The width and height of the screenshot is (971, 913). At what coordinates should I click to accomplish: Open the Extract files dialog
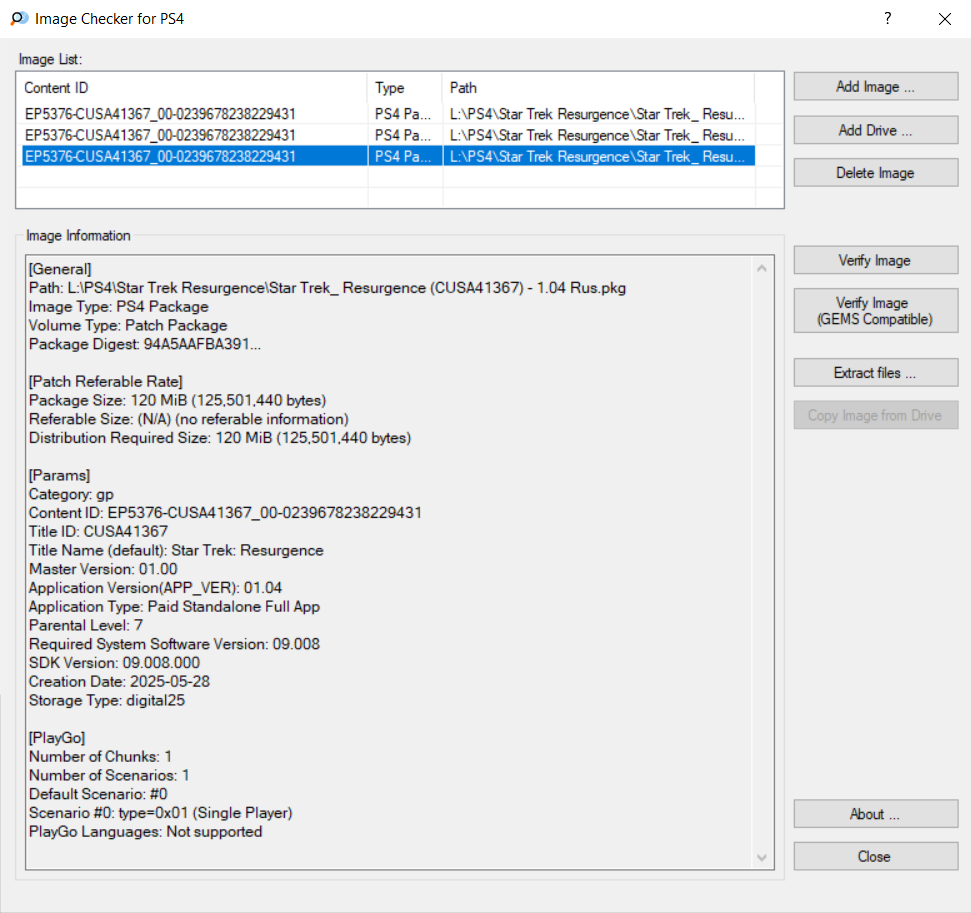pyautogui.click(x=876, y=373)
